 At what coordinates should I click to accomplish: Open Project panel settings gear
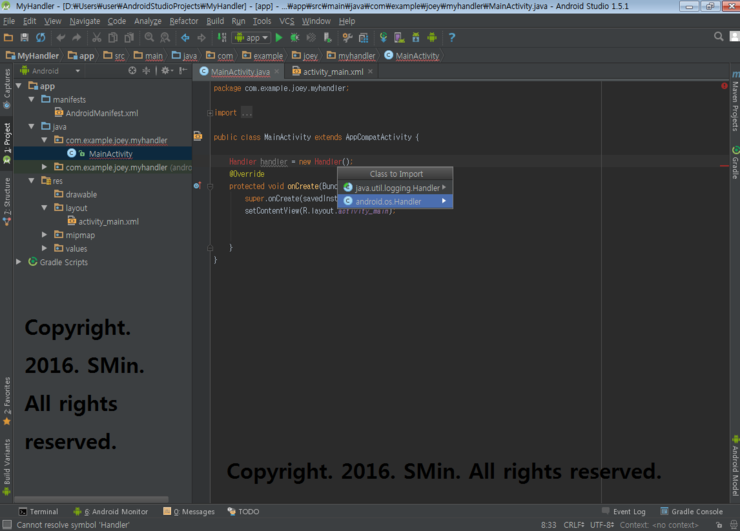166,70
